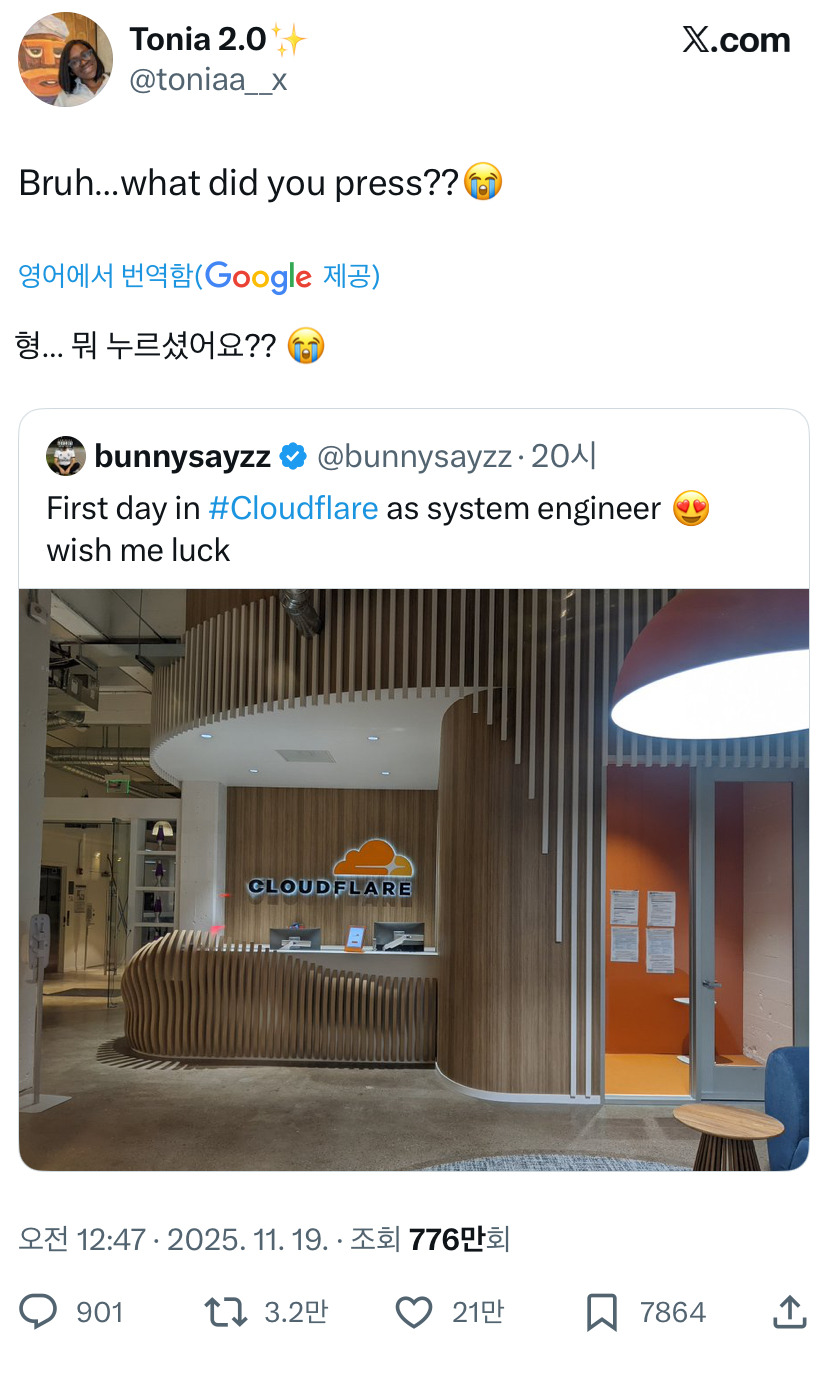Open the Cloudflare office lobby photo
828x1382 pixels.
click(414, 879)
